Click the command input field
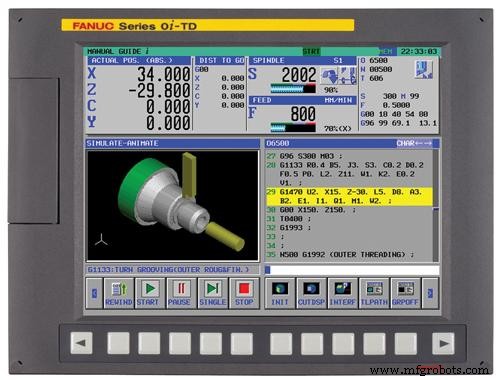This screenshot has width=500, height=380. [352, 270]
